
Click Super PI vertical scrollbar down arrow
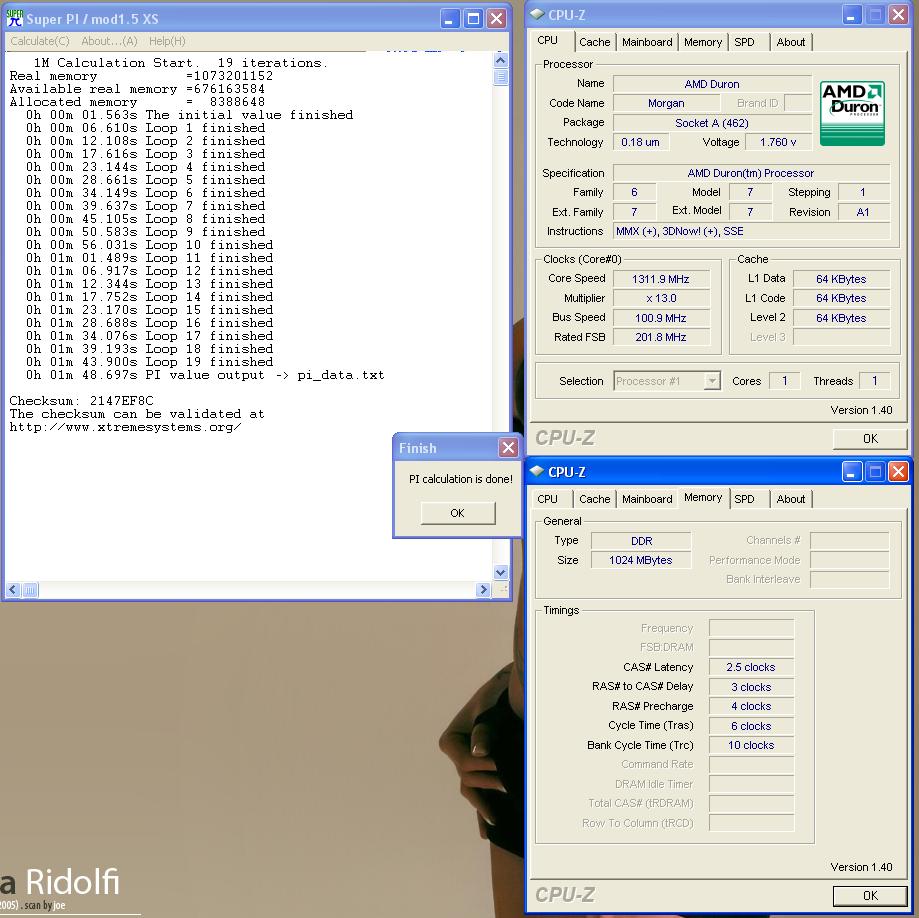pos(501,572)
